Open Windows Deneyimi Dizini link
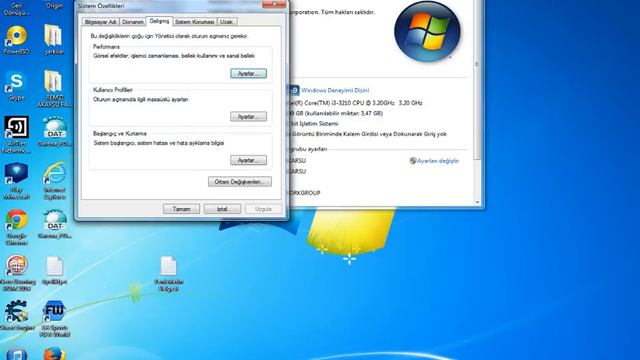This screenshot has height=360, width=640. coord(335,90)
